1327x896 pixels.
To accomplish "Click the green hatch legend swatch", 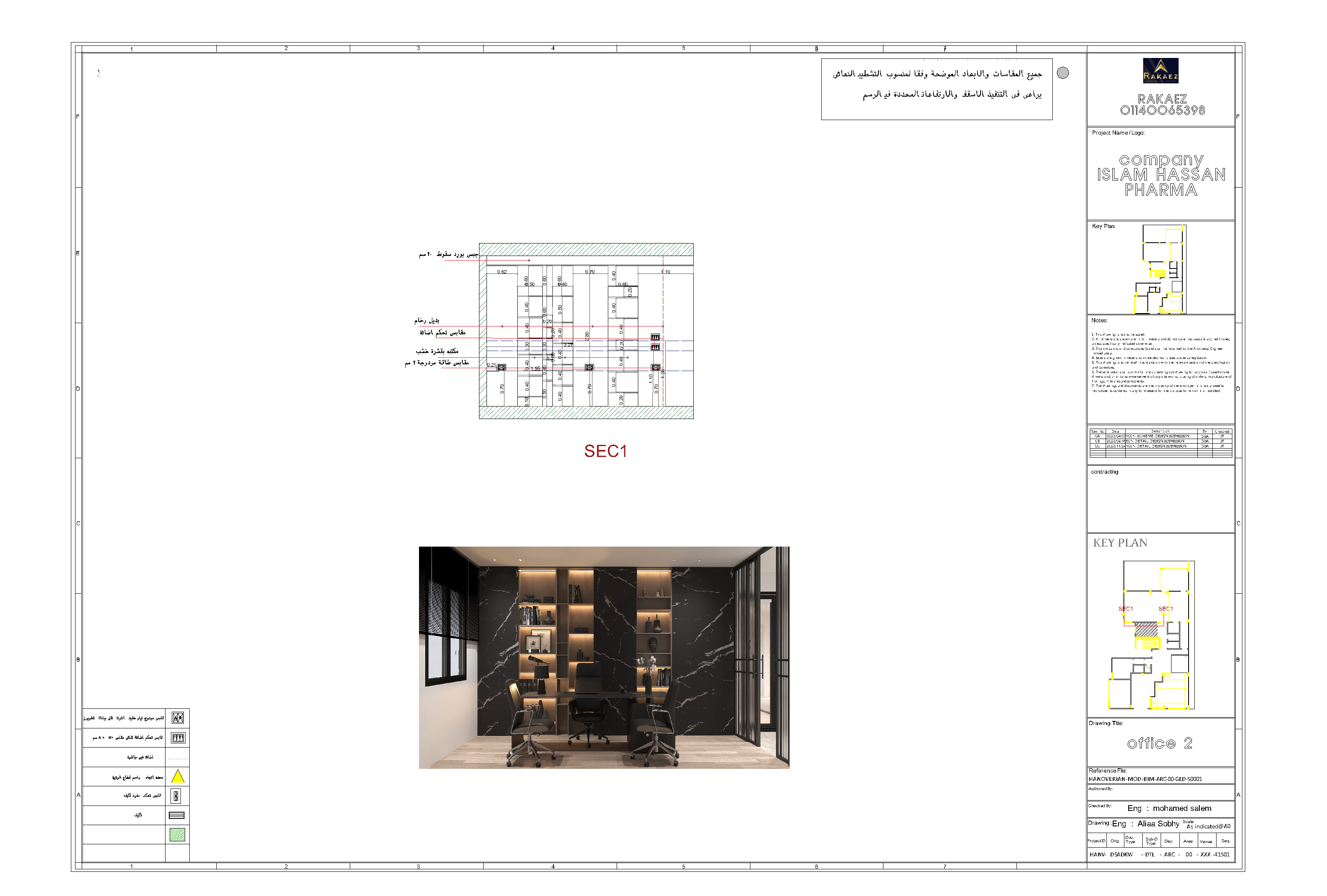I will (177, 835).
